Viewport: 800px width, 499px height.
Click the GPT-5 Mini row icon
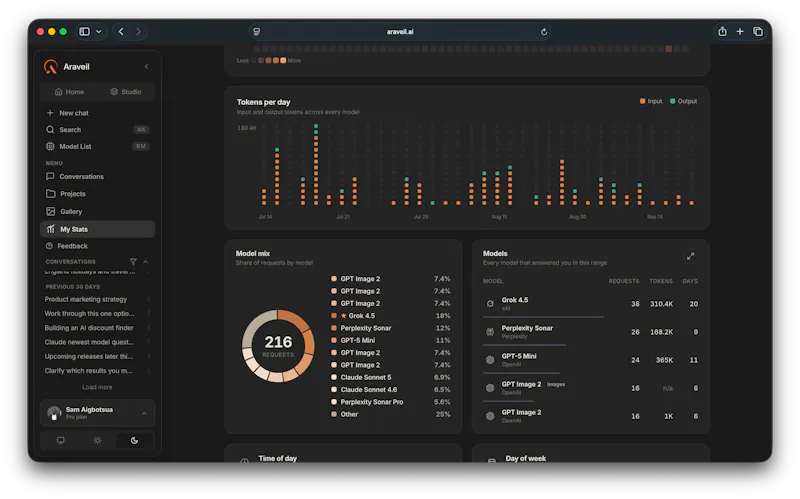pyautogui.click(x=490, y=360)
